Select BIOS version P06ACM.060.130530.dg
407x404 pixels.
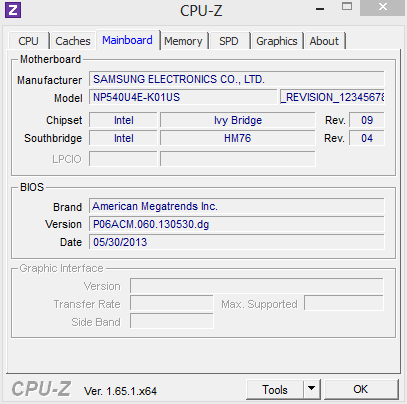point(237,224)
